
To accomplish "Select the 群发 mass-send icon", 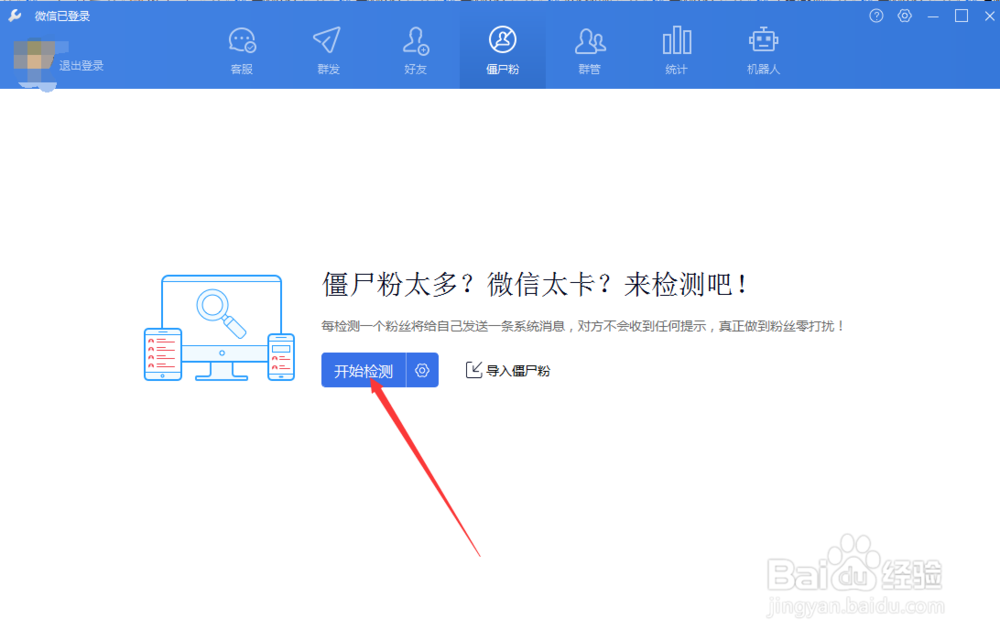I will tap(327, 48).
